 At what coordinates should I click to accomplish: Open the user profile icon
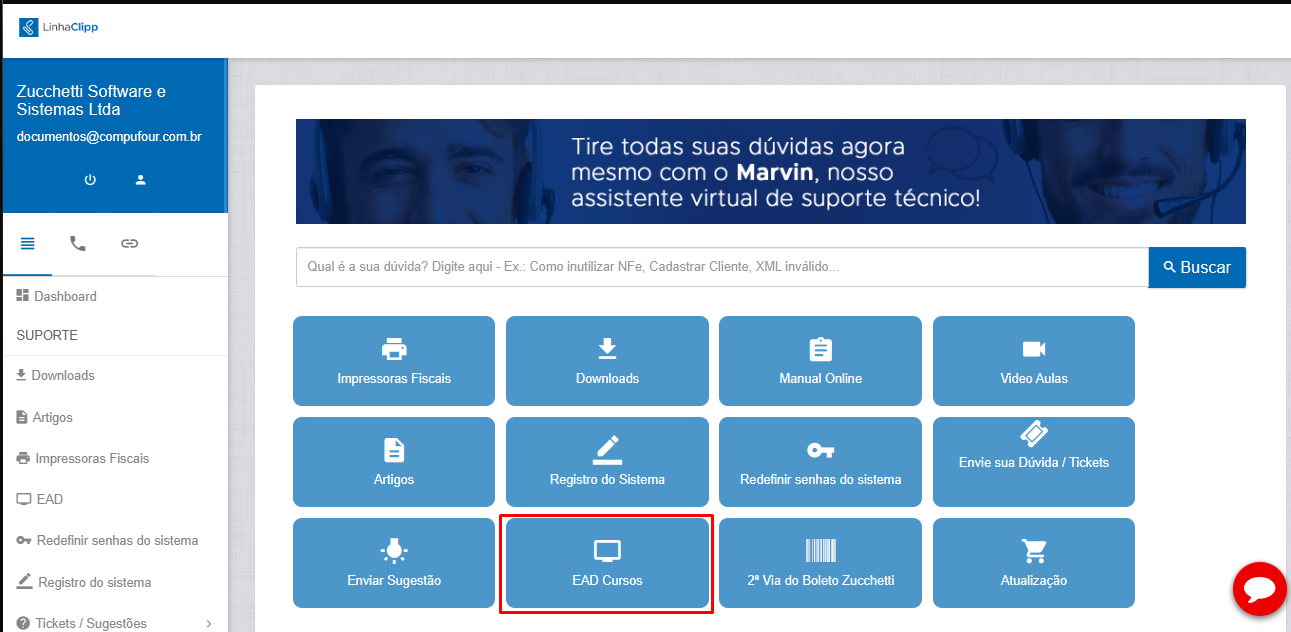click(141, 180)
